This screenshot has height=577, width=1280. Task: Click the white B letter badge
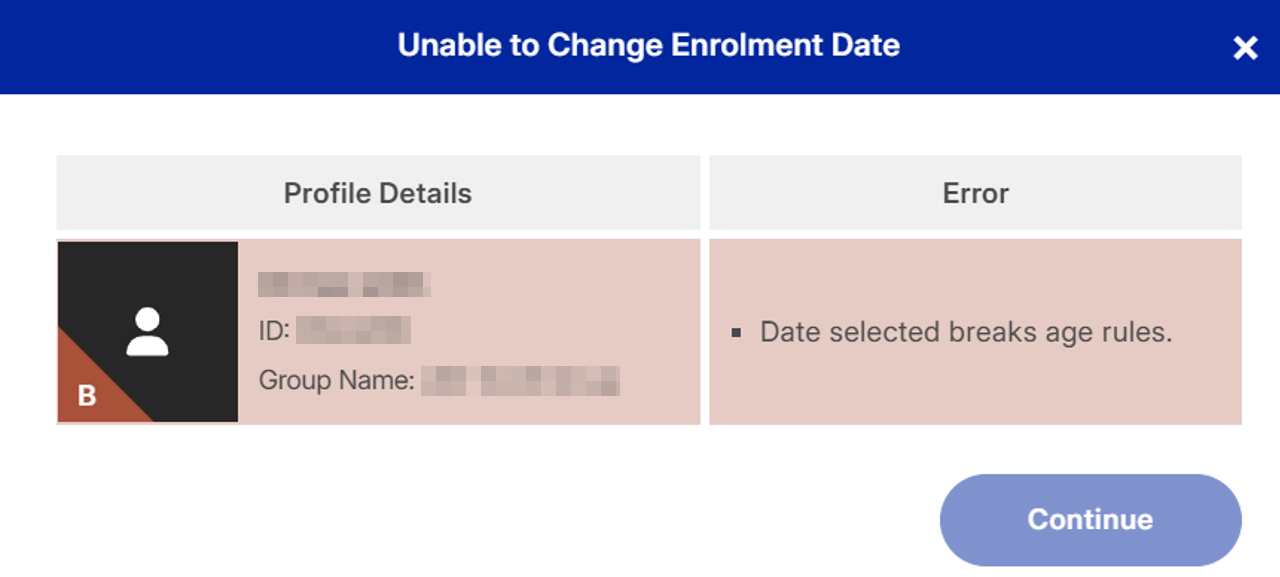click(x=87, y=396)
